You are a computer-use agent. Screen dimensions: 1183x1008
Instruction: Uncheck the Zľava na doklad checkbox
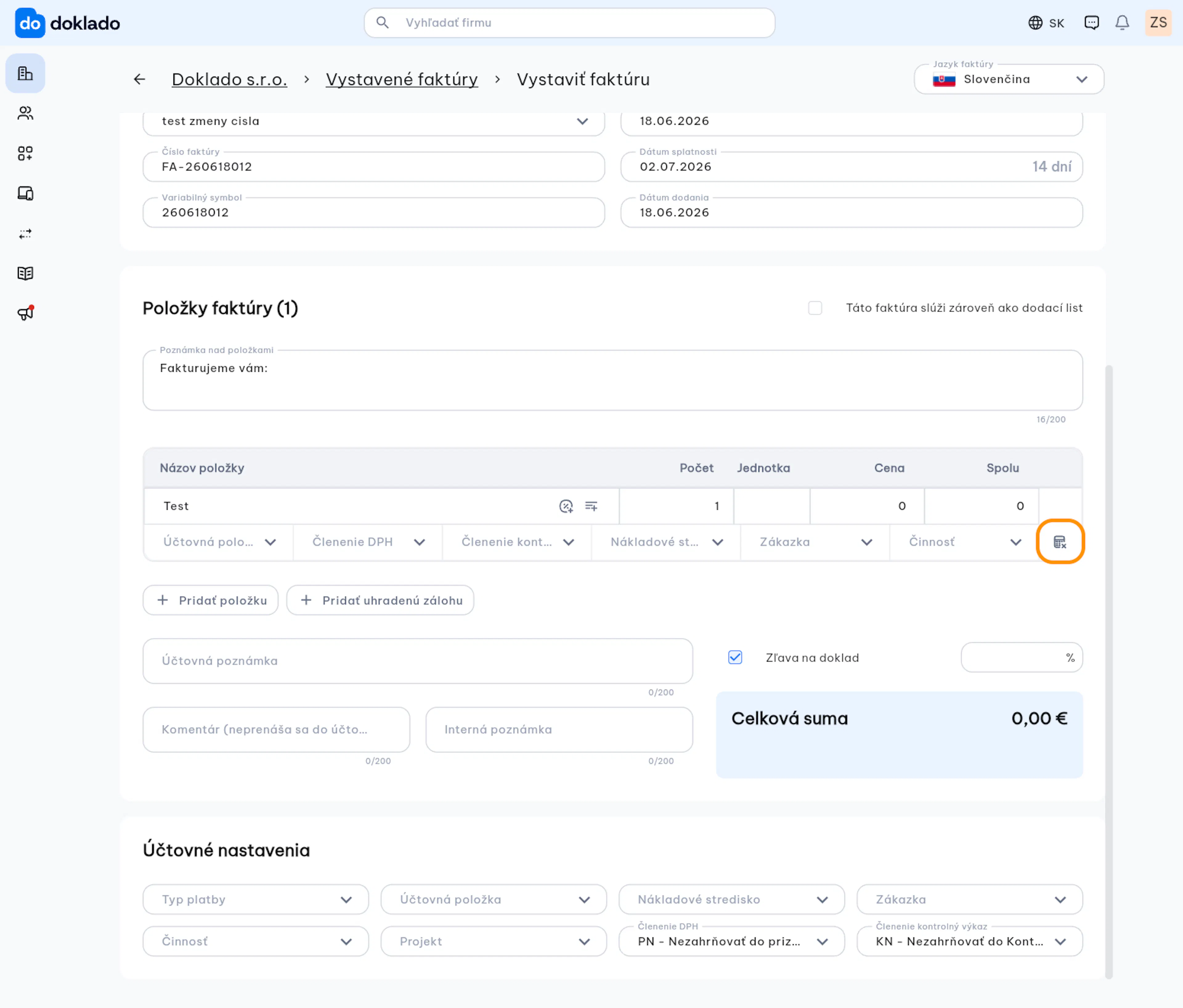735,658
